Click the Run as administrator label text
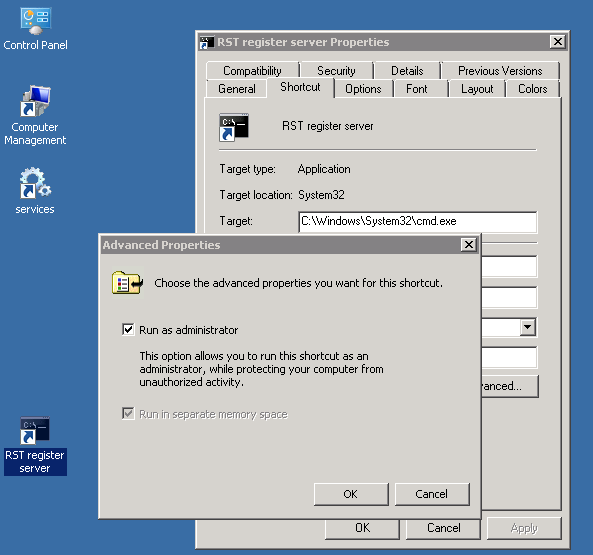The height and width of the screenshot is (555, 593). [188, 330]
